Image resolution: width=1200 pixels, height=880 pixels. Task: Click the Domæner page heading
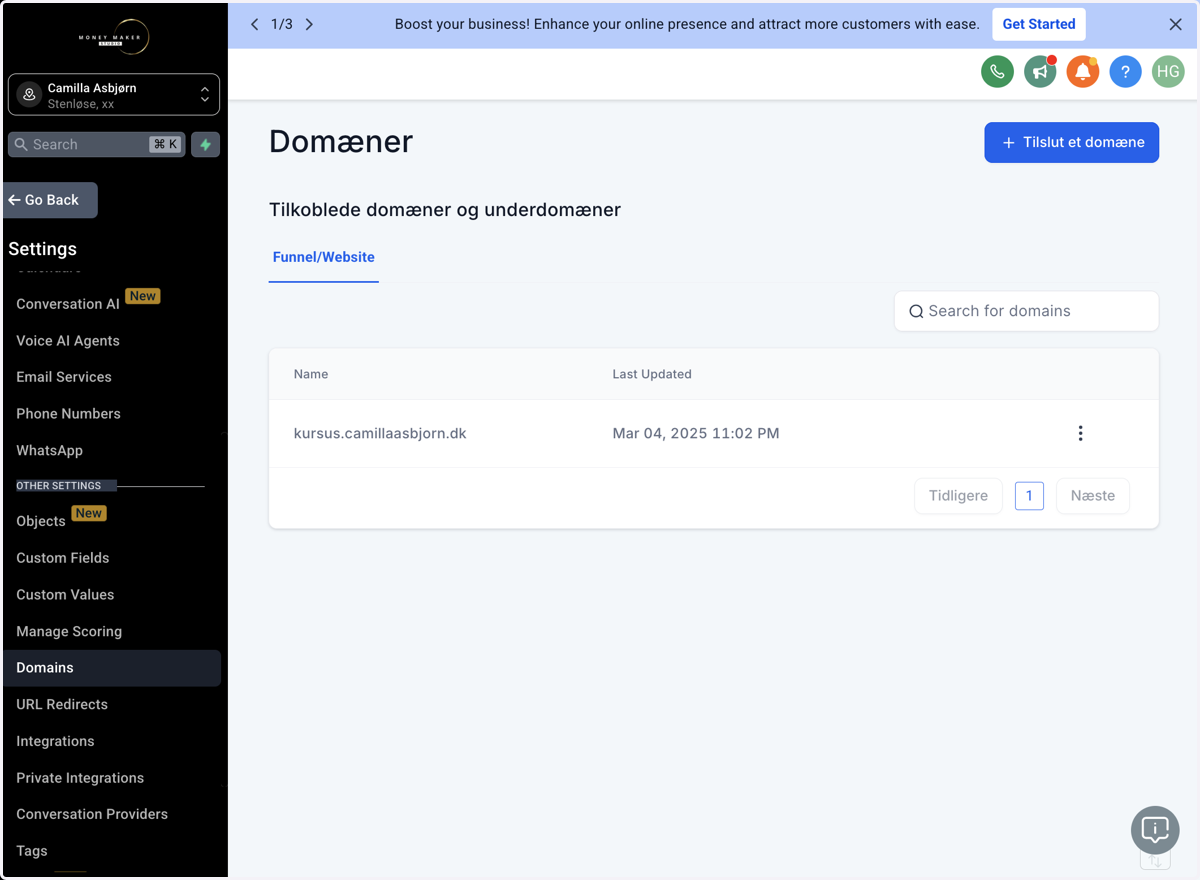point(341,142)
